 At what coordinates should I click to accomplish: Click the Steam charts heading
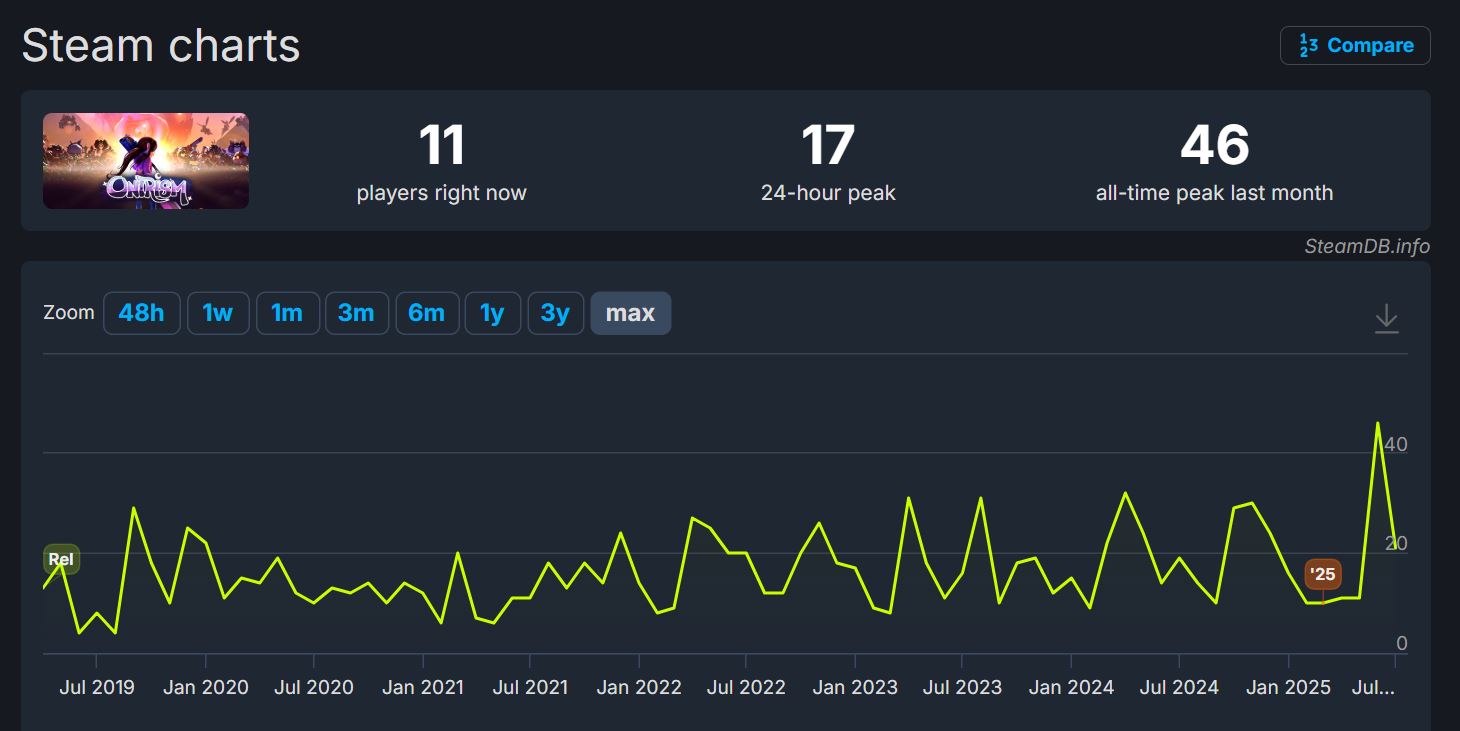point(161,45)
